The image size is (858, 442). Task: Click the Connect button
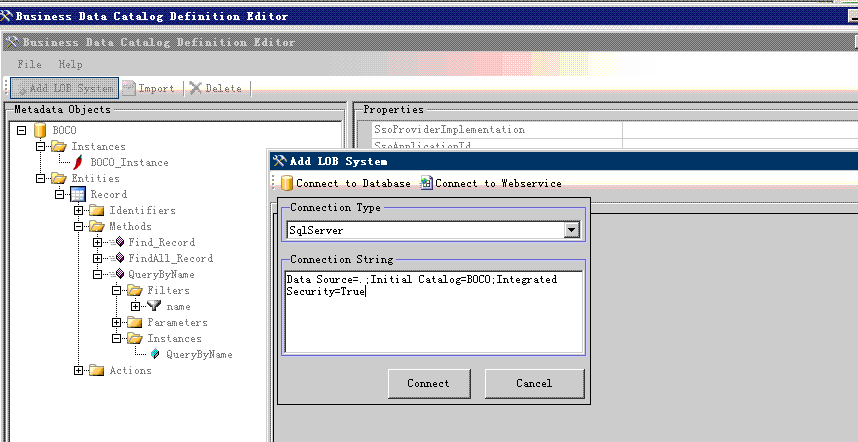[x=428, y=383]
